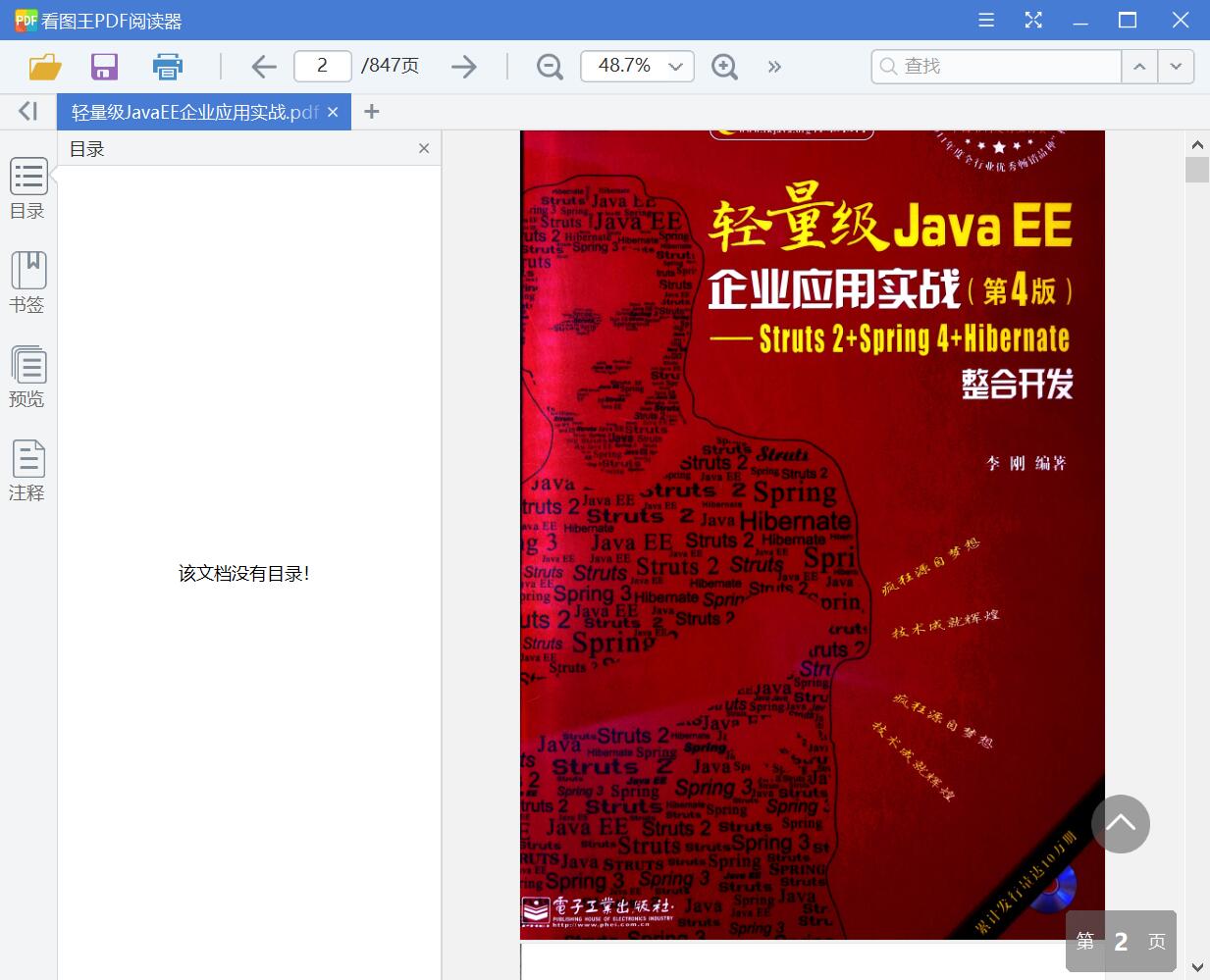
Task: Click the scrollbar up arrow
Action: pos(1197,144)
